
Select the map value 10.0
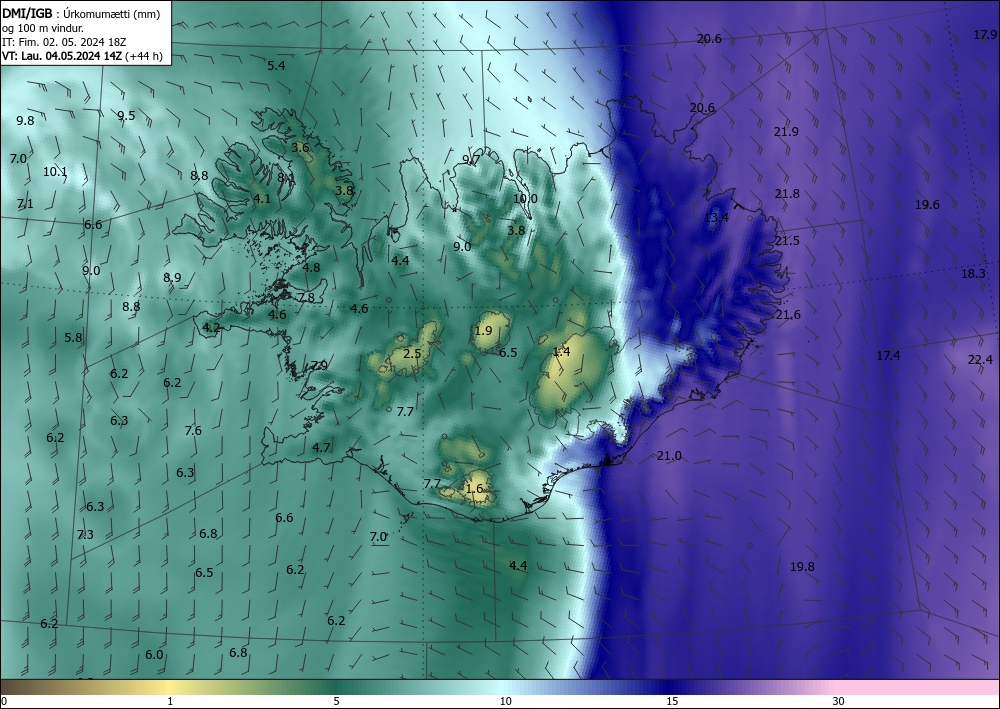click(526, 198)
